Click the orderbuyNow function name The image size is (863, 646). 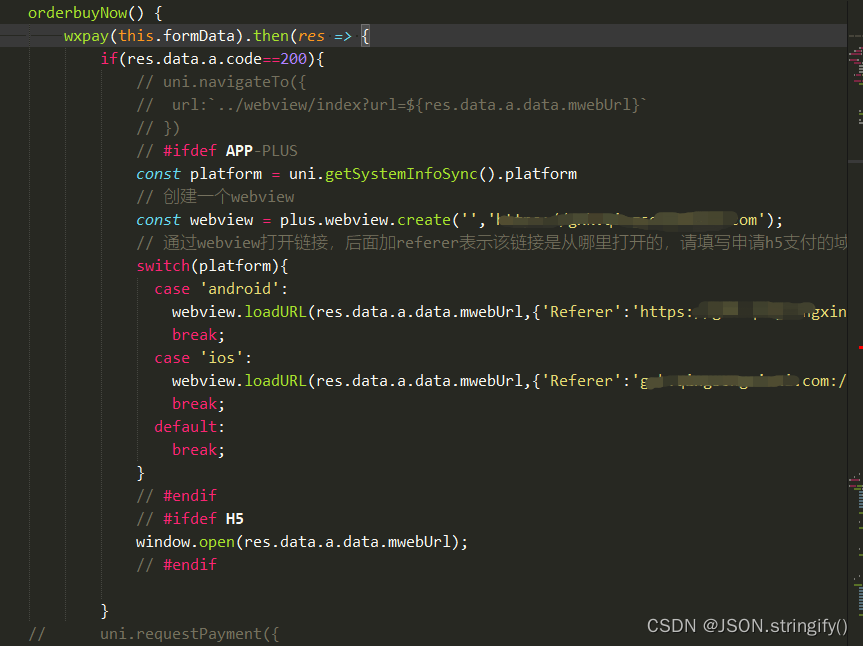pos(78,13)
